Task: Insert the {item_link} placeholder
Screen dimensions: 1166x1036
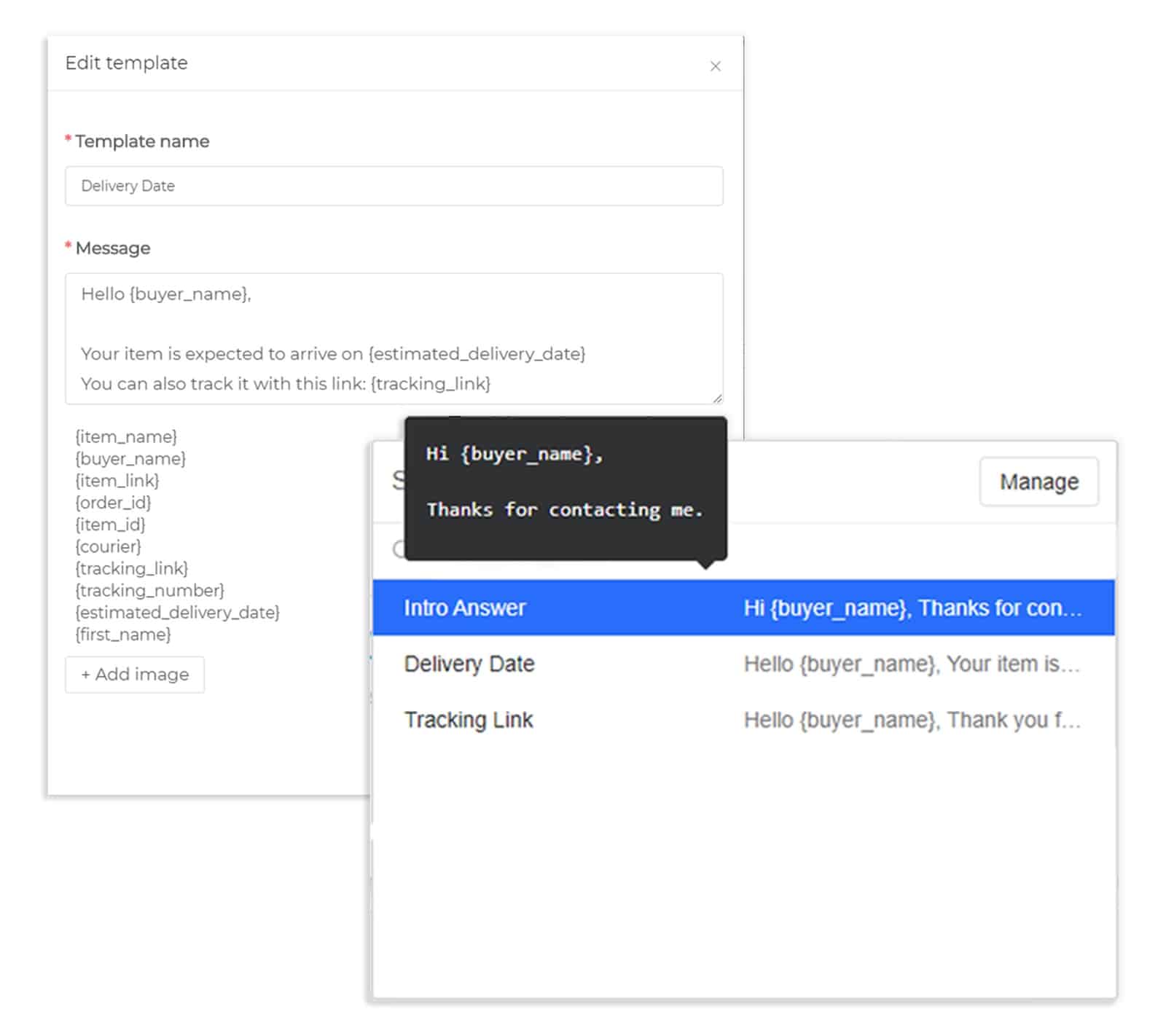Action: coord(117,481)
